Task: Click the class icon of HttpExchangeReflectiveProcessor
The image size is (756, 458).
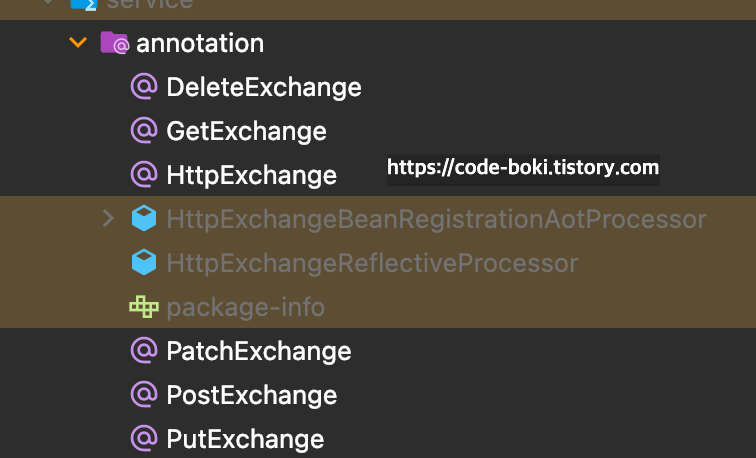Action: pos(144,263)
